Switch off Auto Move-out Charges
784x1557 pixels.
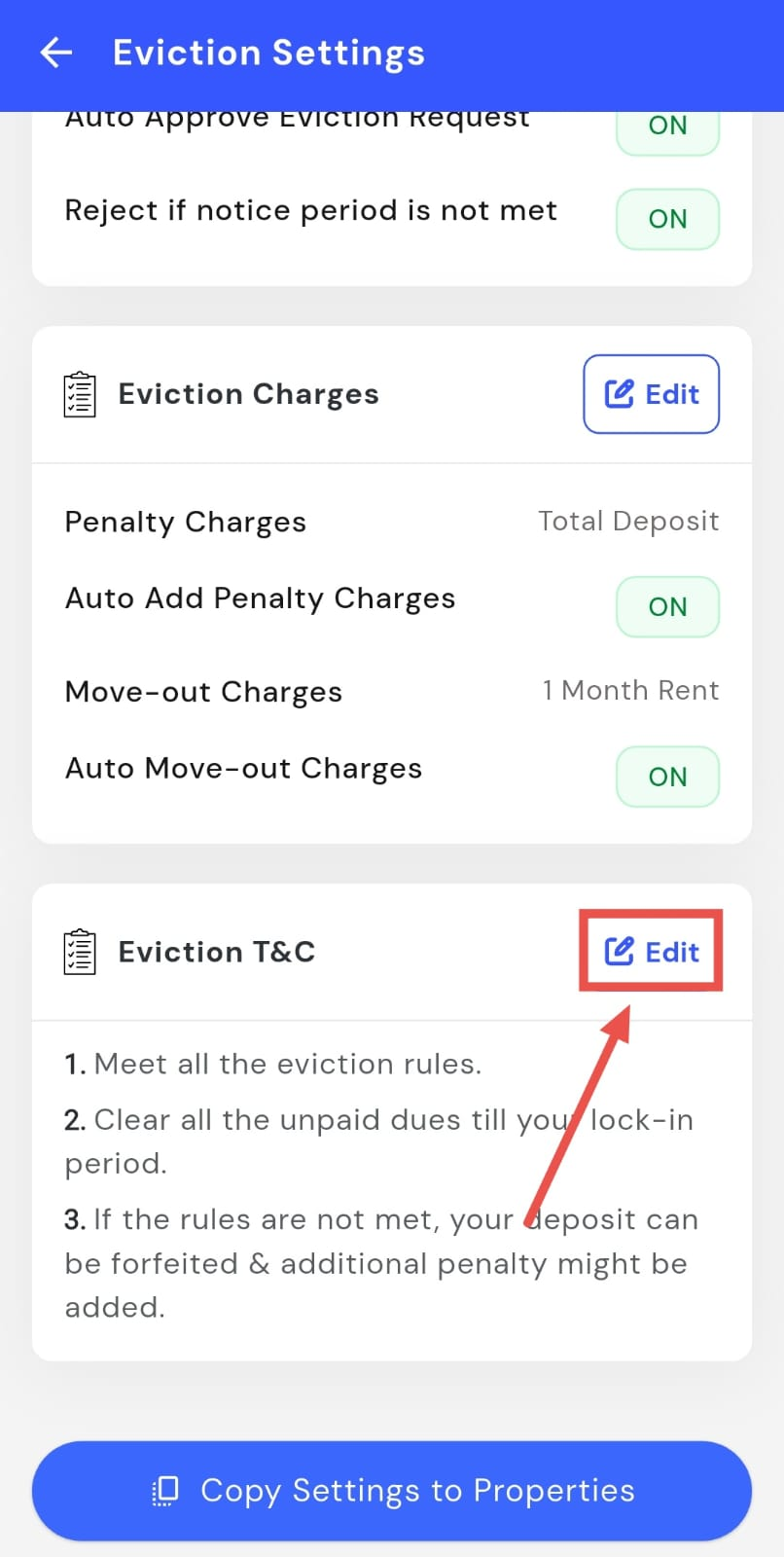click(667, 777)
